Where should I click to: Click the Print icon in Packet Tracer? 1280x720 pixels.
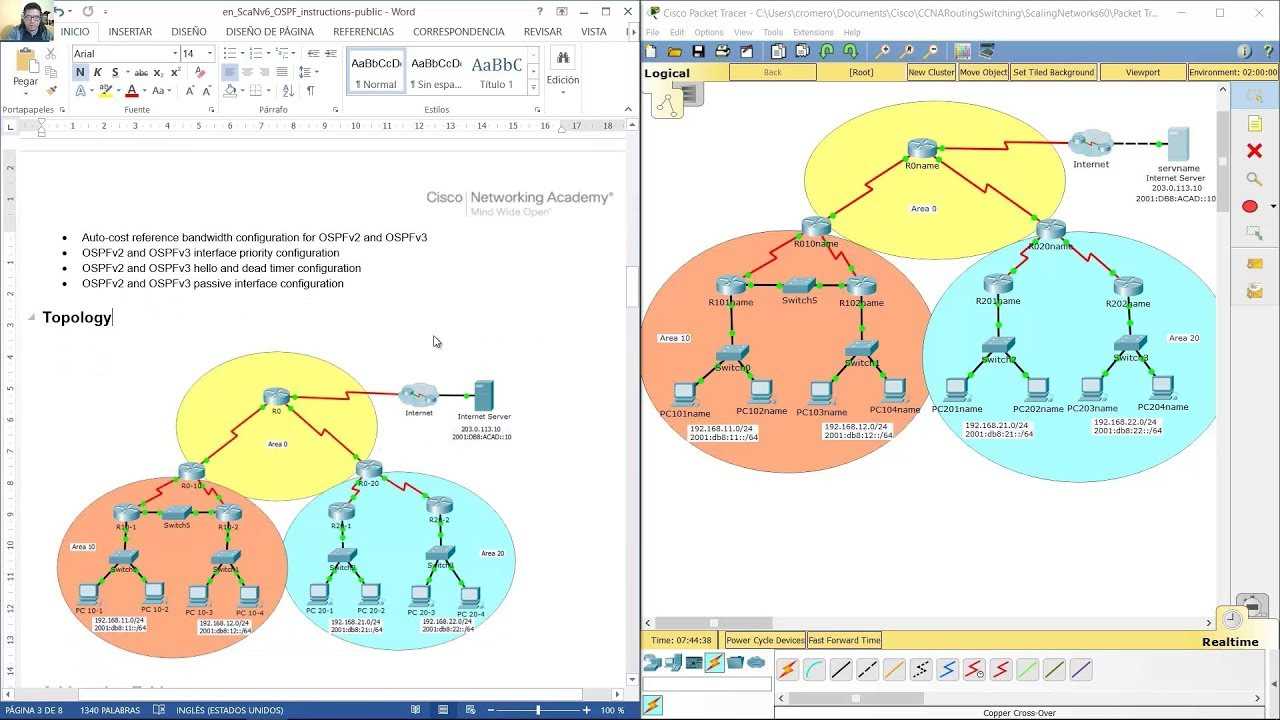click(722, 51)
